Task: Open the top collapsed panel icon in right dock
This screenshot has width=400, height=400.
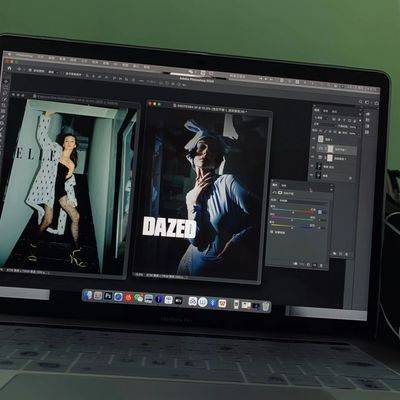Action: click(368, 114)
